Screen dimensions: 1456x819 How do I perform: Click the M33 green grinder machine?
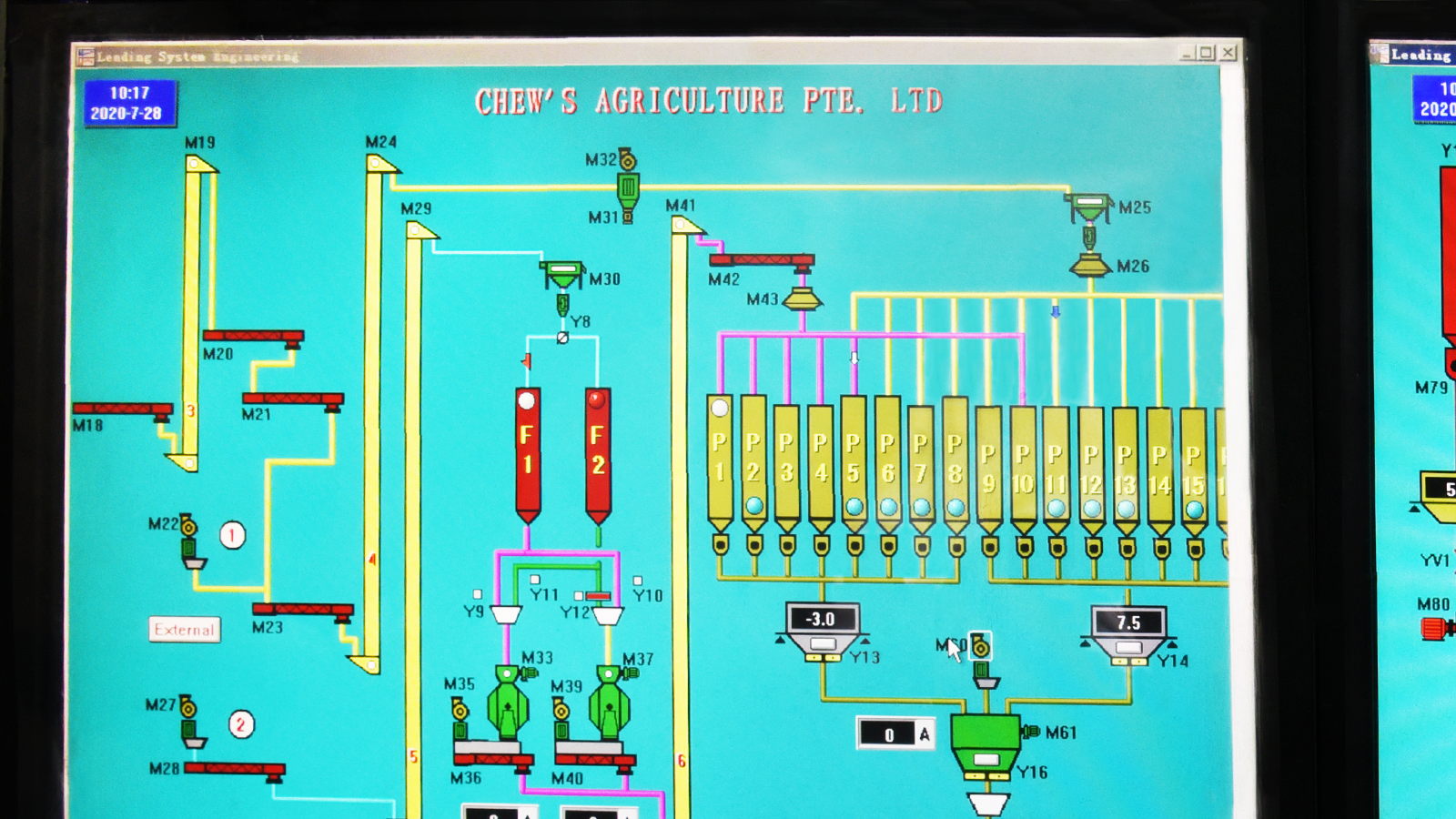(x=507, y=703)
